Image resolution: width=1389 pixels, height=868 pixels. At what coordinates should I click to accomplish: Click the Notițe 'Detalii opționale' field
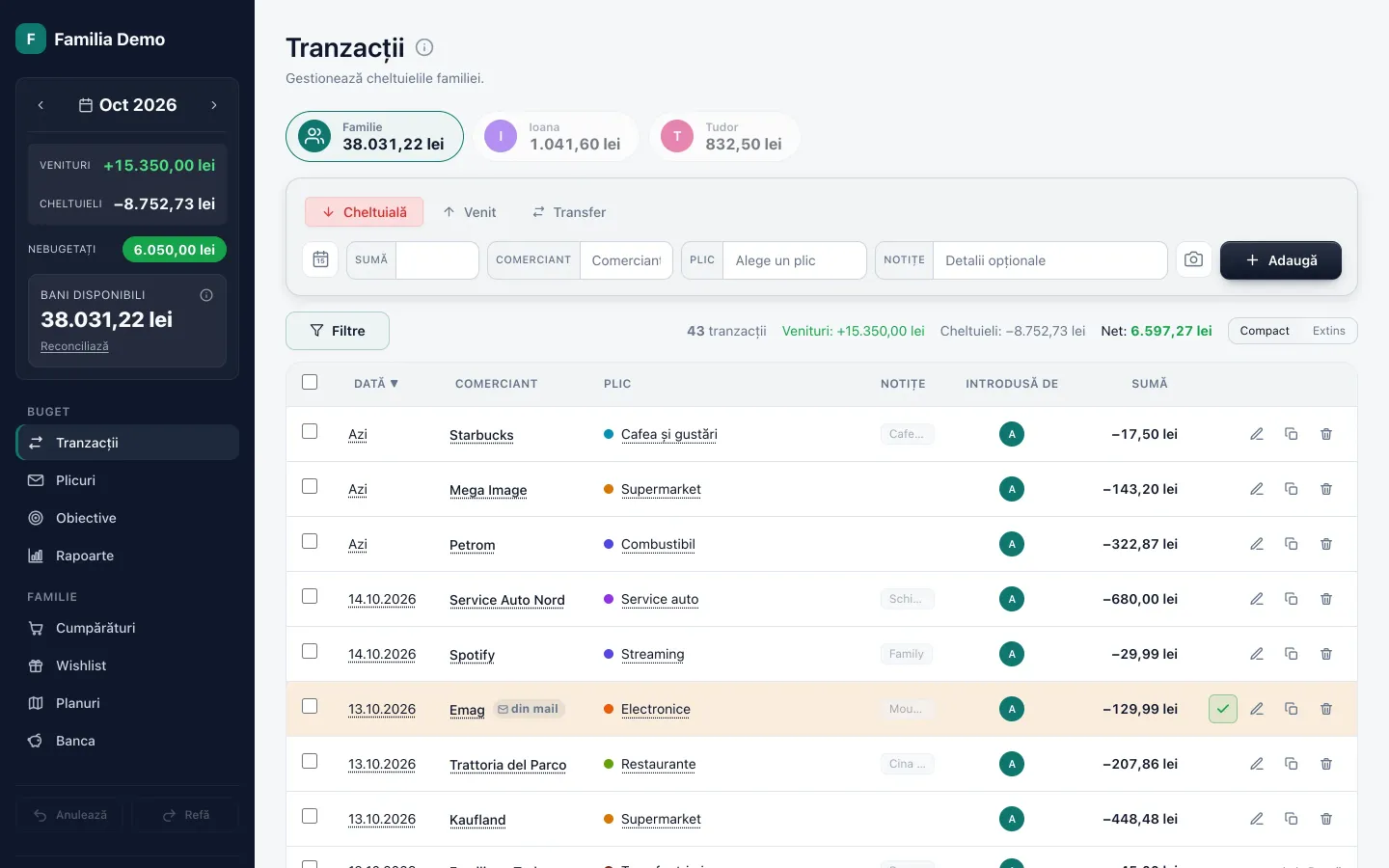tap(1049, 260)
